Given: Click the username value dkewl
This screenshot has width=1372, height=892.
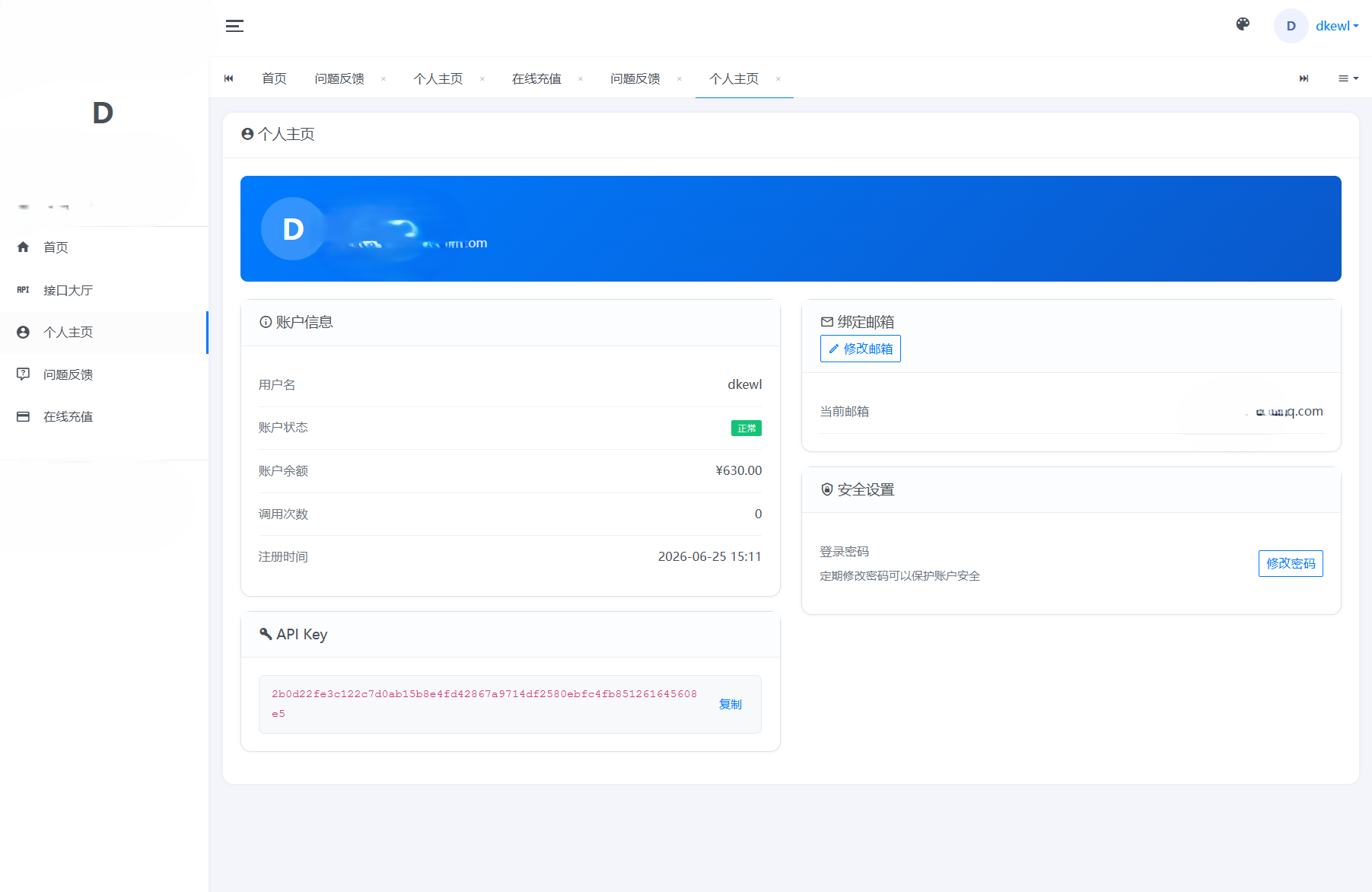Looking at the screenshot, I should (745, 384).
